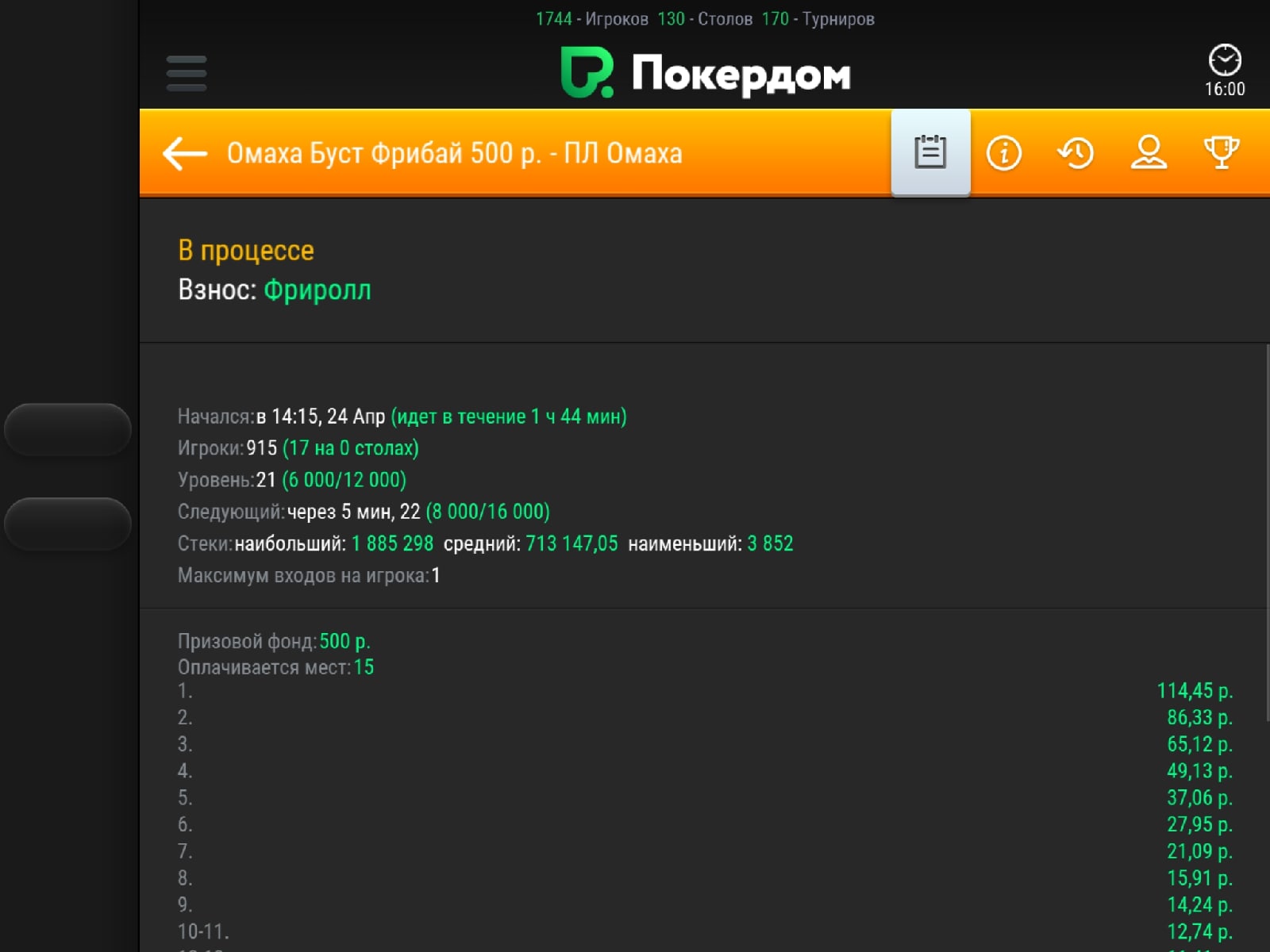Click the 'Игроки: 915' line

pos(298,448)
